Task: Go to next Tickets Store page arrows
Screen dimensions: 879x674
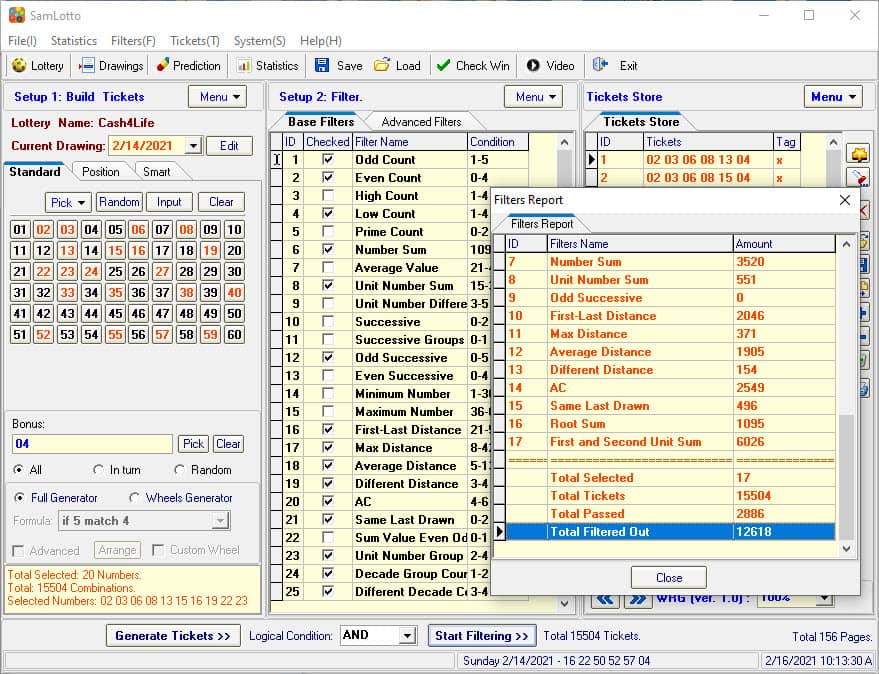Action: tap(637, 599)
